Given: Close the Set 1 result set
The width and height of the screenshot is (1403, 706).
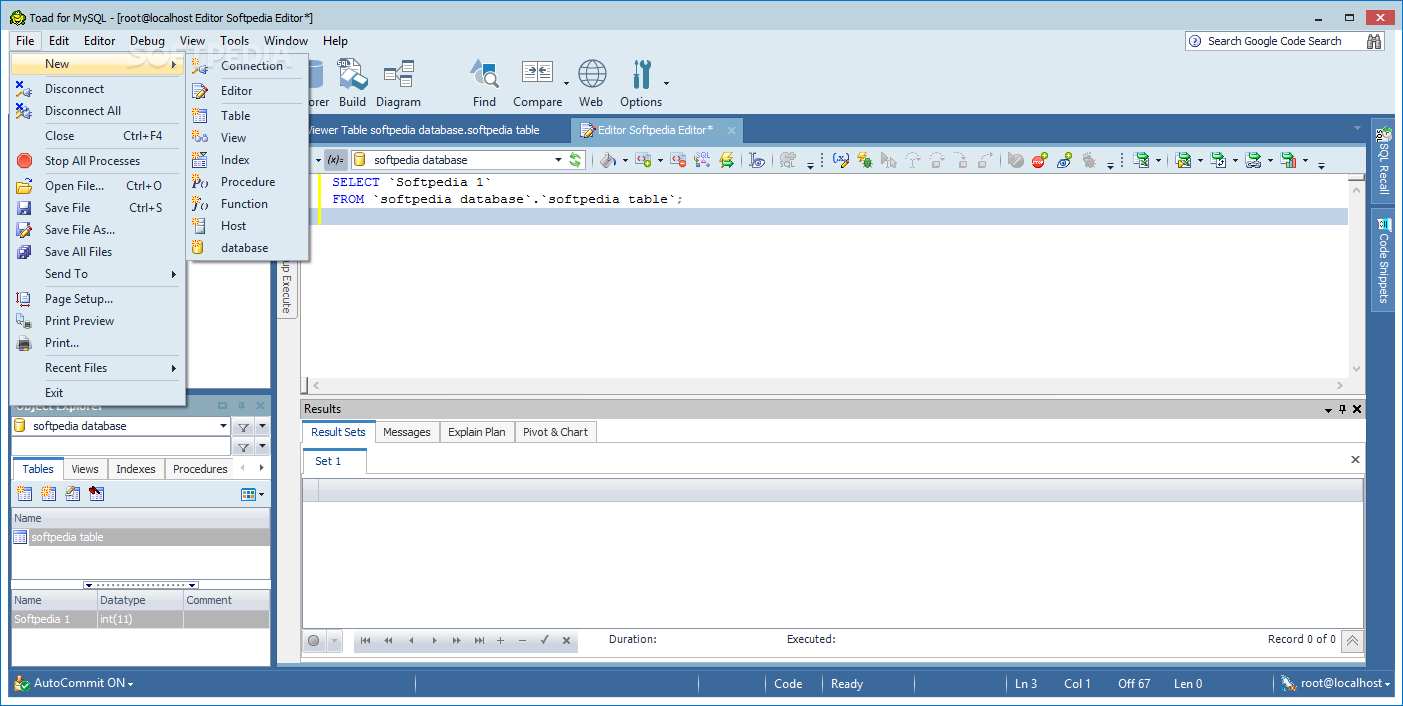Looking at the screenshot, I should (1355, 460).
